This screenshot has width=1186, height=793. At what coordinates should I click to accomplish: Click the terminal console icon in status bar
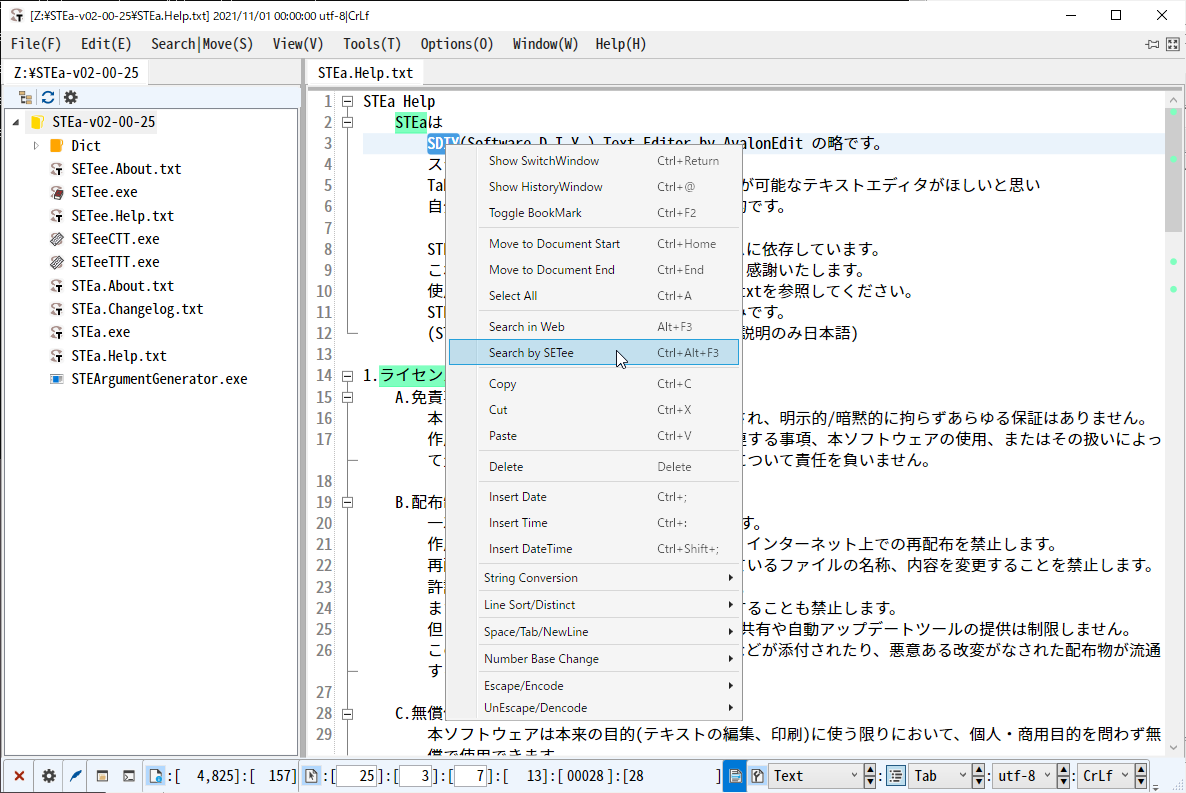[x=129, y=776]
